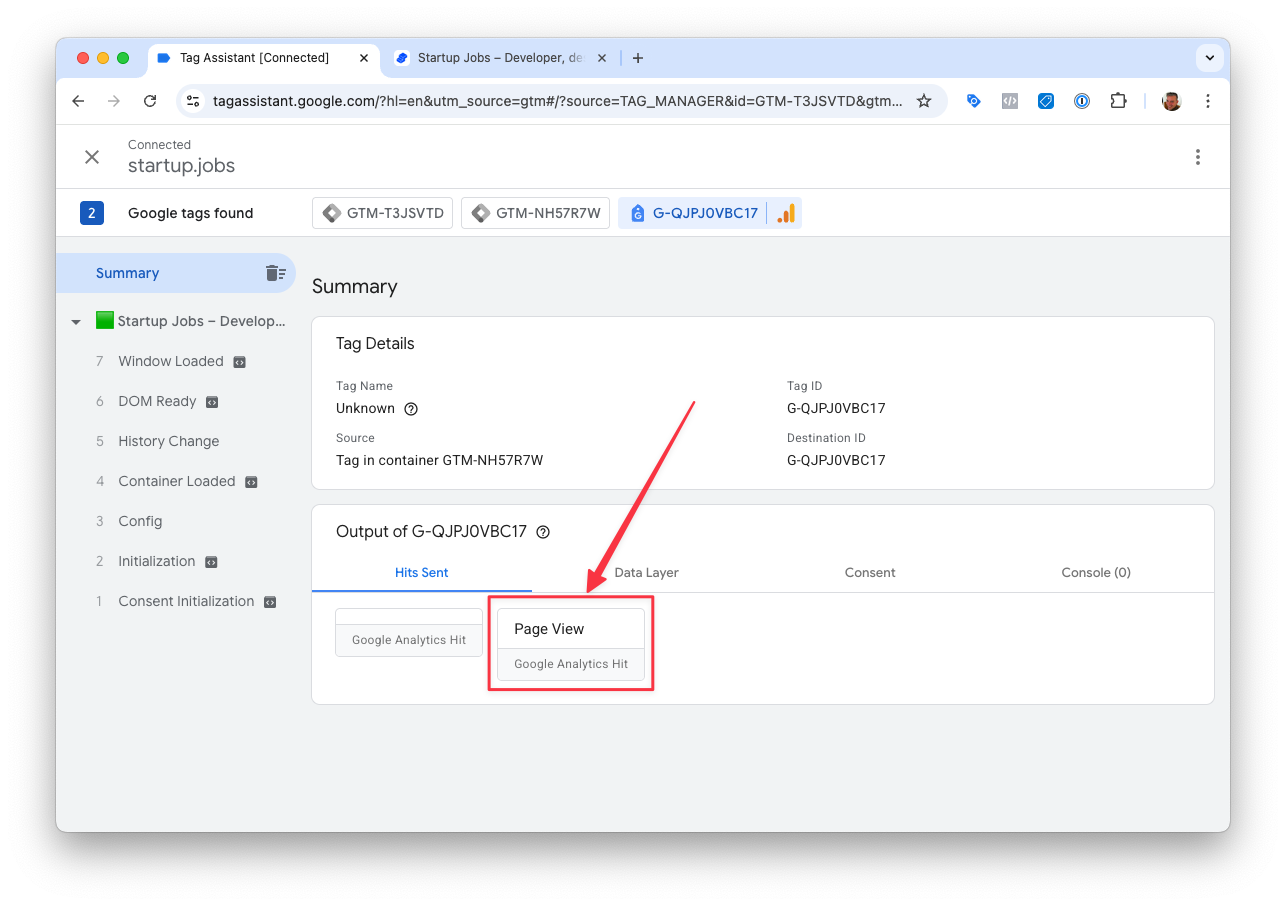Image resolution: width=1286 pixels, height=906 pixels.
Task: Click the code icon next to Container Loaded
Action: 252,482
